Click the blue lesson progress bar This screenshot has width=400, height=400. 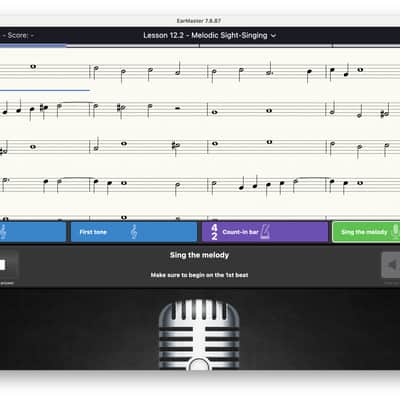click(33, 45)
